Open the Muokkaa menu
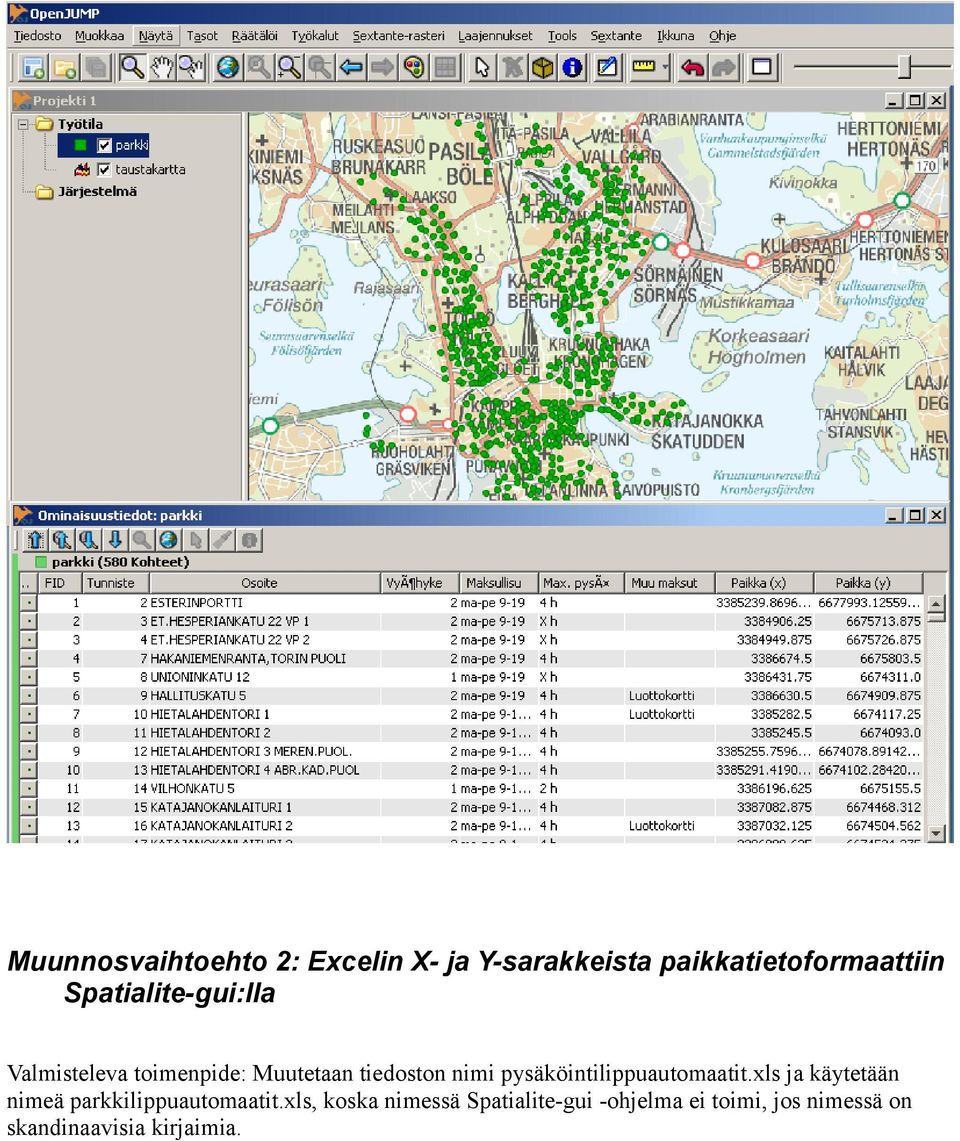960x1141 pixels. click(99, 36)
